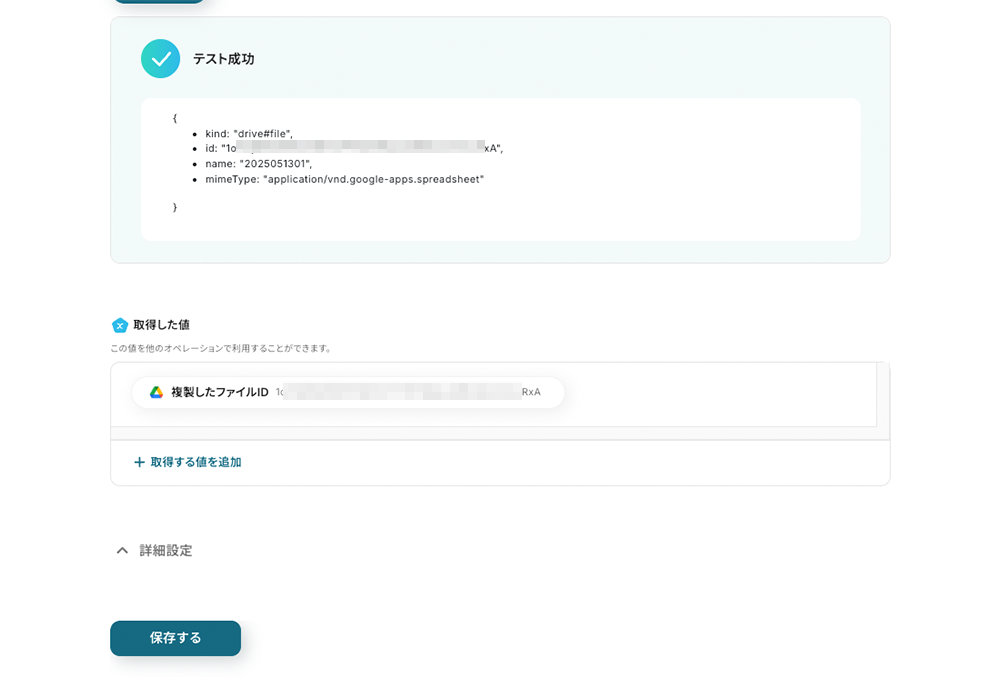1000x697 pixels.
Task: Click the テスト成功 checkmark icon
Action: (x=161, y=59)
